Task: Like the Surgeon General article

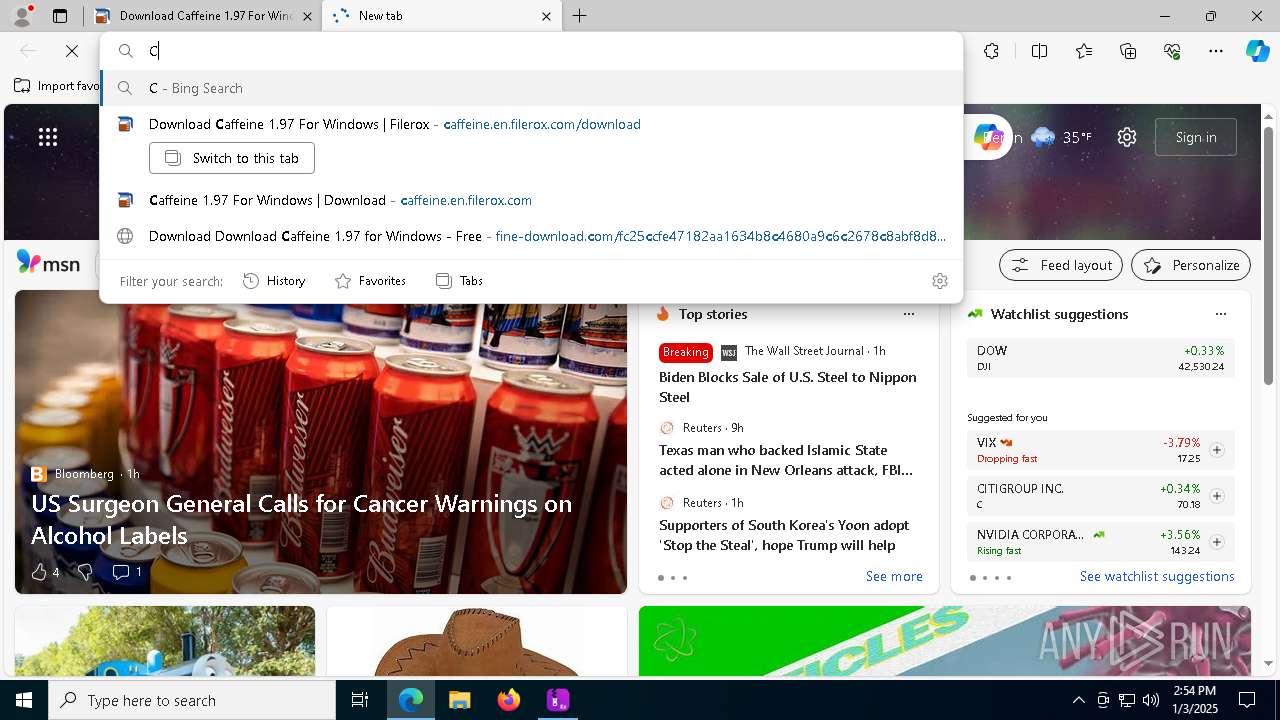Action: (x=45, y=572)
